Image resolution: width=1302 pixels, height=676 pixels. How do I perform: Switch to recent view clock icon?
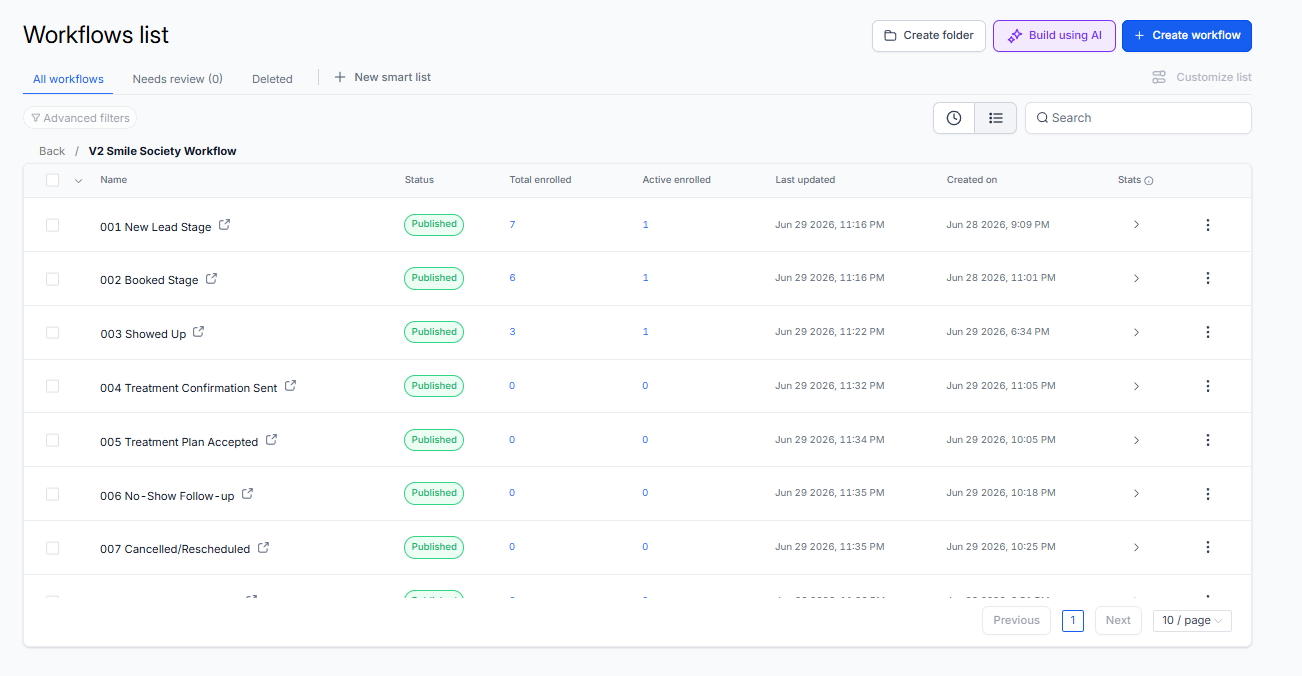[954, 118]
